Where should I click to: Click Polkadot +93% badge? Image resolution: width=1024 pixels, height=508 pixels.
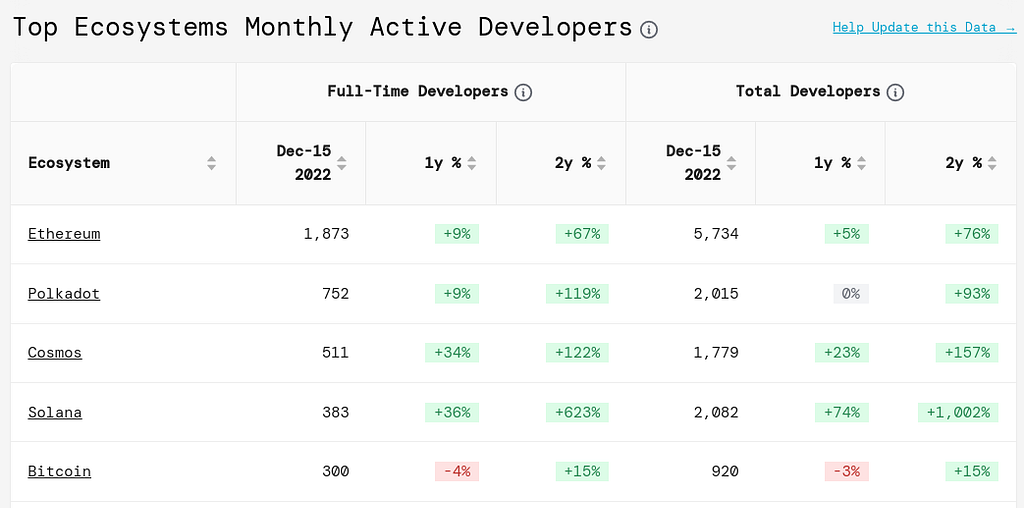point(972,294)
